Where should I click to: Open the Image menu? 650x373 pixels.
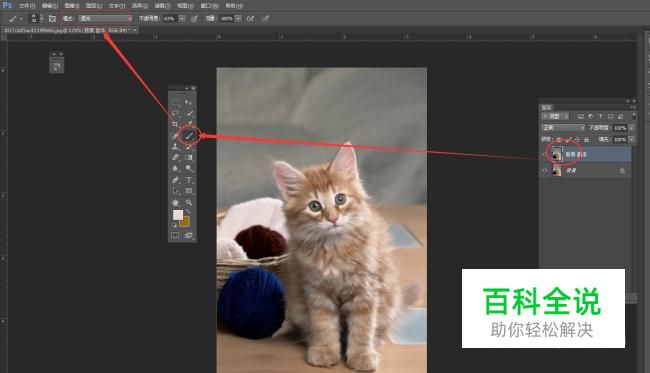[72, 6]
